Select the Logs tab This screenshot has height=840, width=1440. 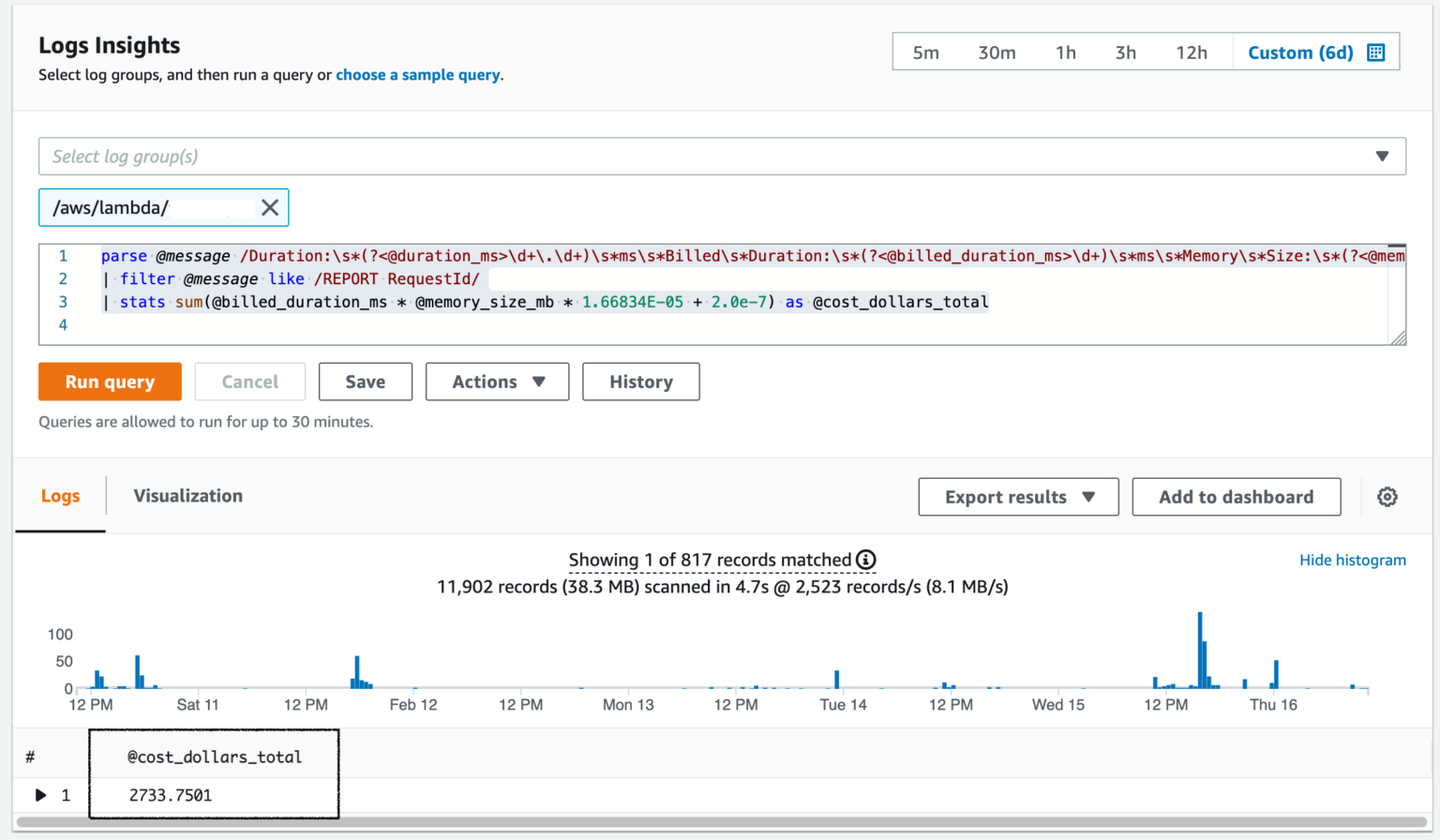[60, 495]
